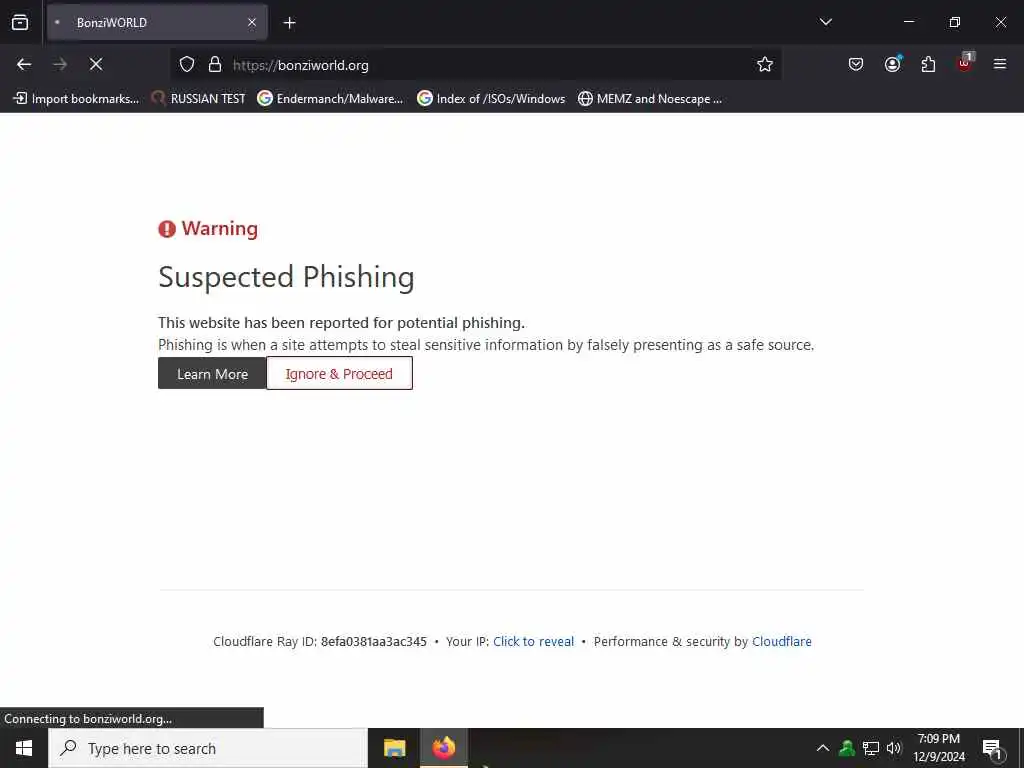Open uBlock Origin extension icon
The image size is (1024, 768).
(965, 63)
